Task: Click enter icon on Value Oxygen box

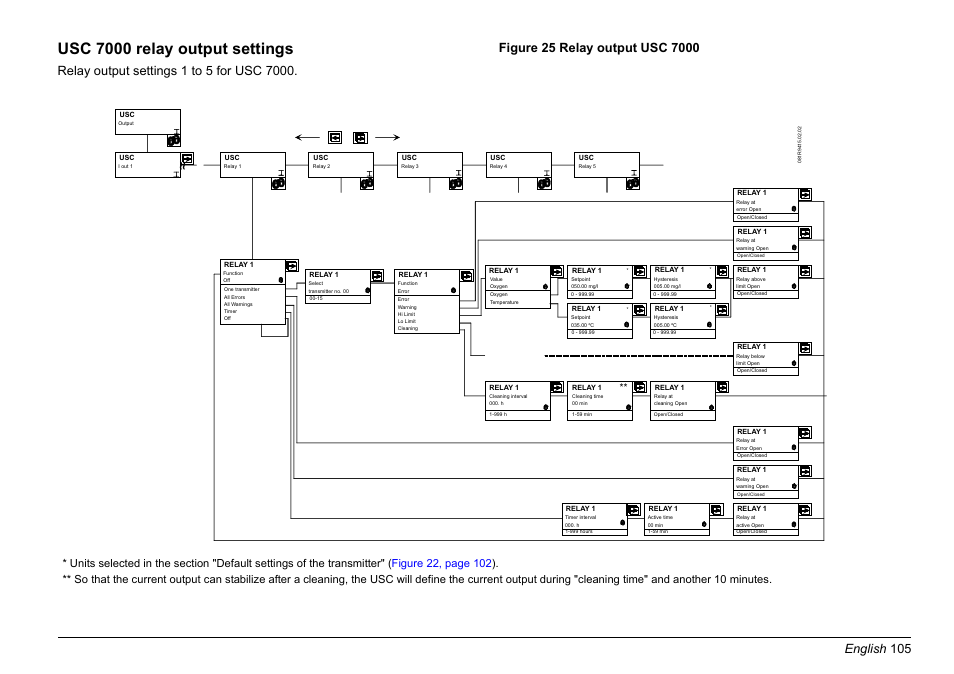Action: [x=557, y=271]
